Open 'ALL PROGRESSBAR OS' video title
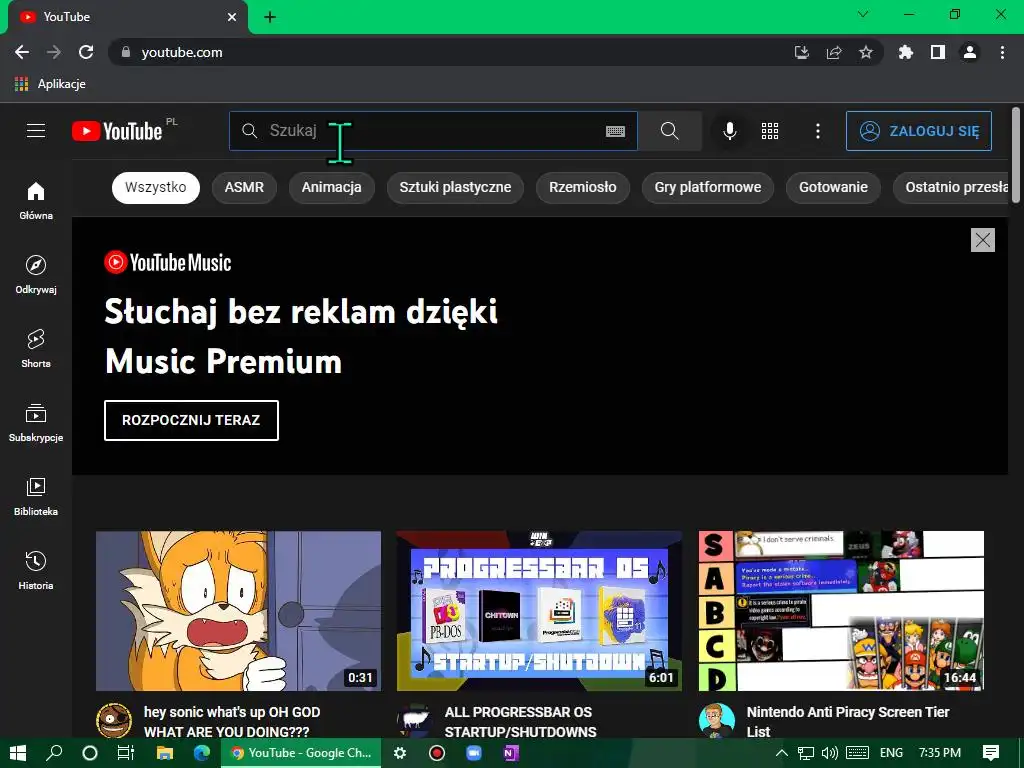 520,722
